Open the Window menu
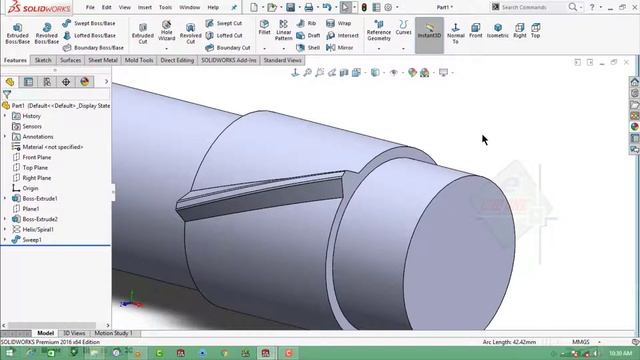 pyautogui.click(x=190, y=7)
